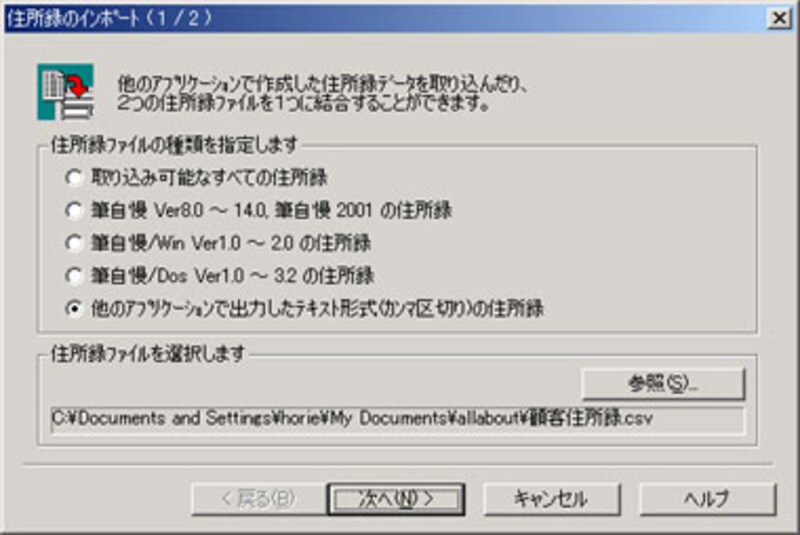The width and height of the screenshot is (800, 535).
Task: Close the 住所録のインポート dialog
Action: 779,19
